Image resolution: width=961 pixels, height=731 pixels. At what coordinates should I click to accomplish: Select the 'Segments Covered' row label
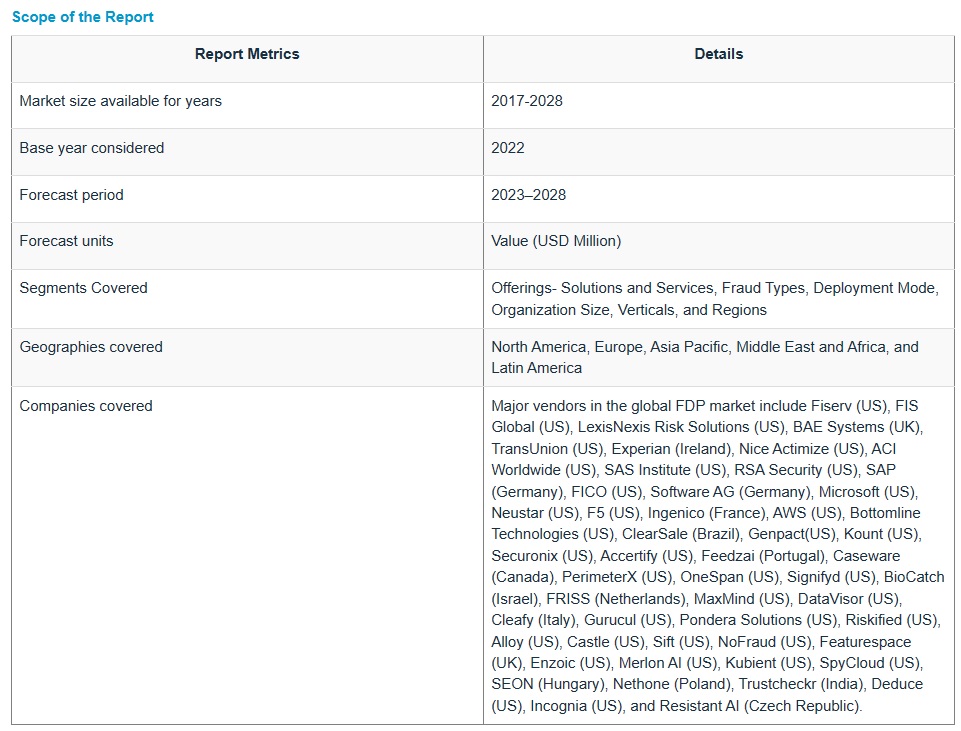coord(84,288)
